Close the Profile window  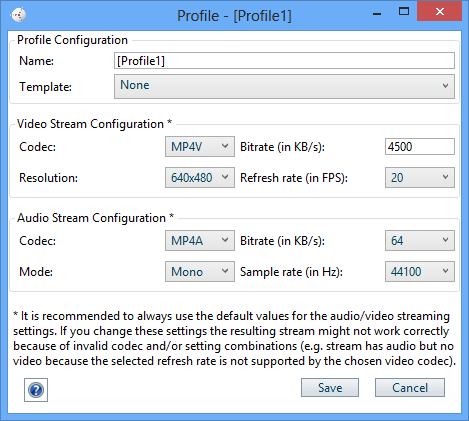coord(439,12)
